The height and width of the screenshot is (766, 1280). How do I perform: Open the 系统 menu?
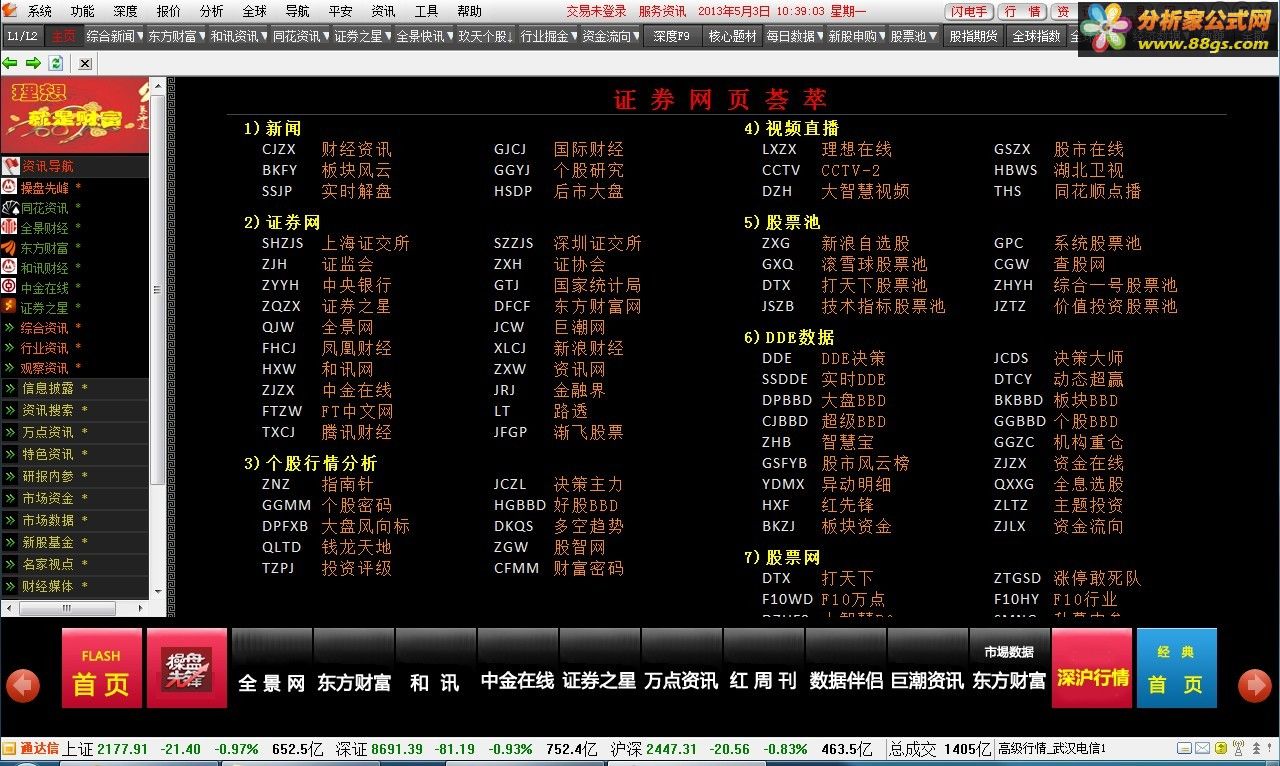[40, 12]
